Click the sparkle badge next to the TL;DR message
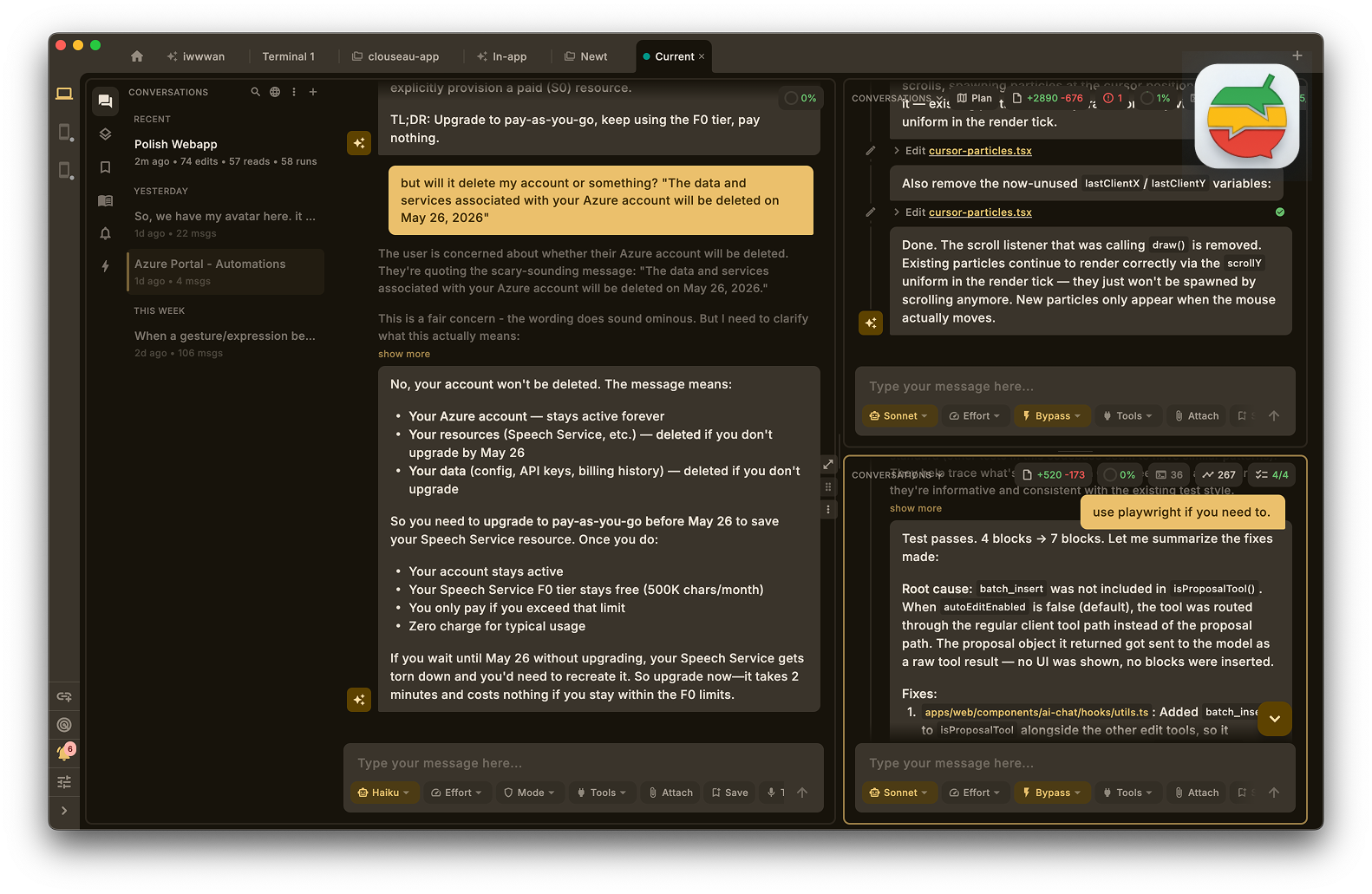This screenshot has width=1372, height=894. (x=359, y=143)
